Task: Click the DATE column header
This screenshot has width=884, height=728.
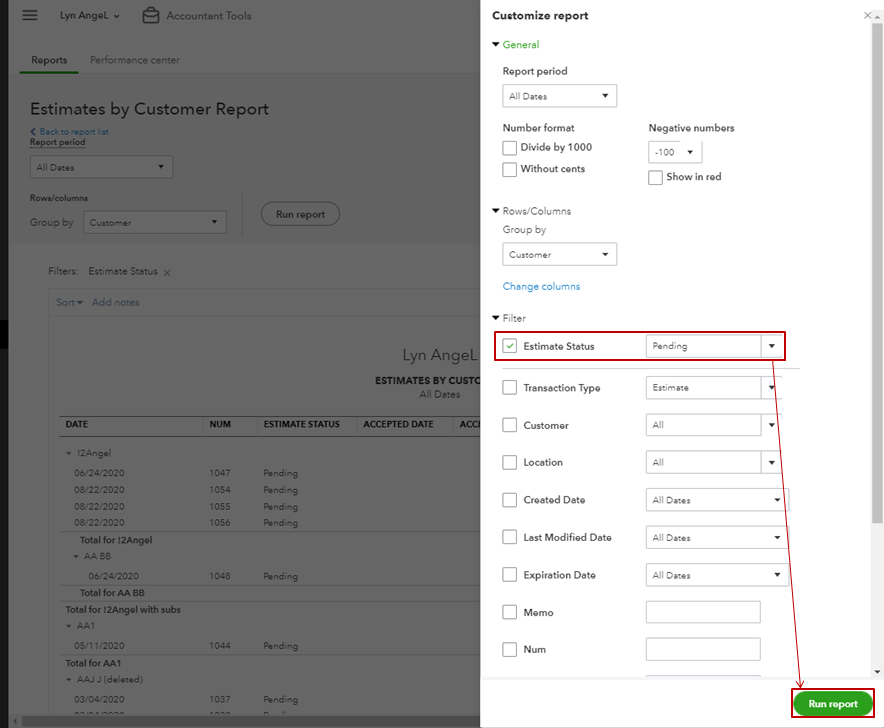Action: (x=77, y=424)
